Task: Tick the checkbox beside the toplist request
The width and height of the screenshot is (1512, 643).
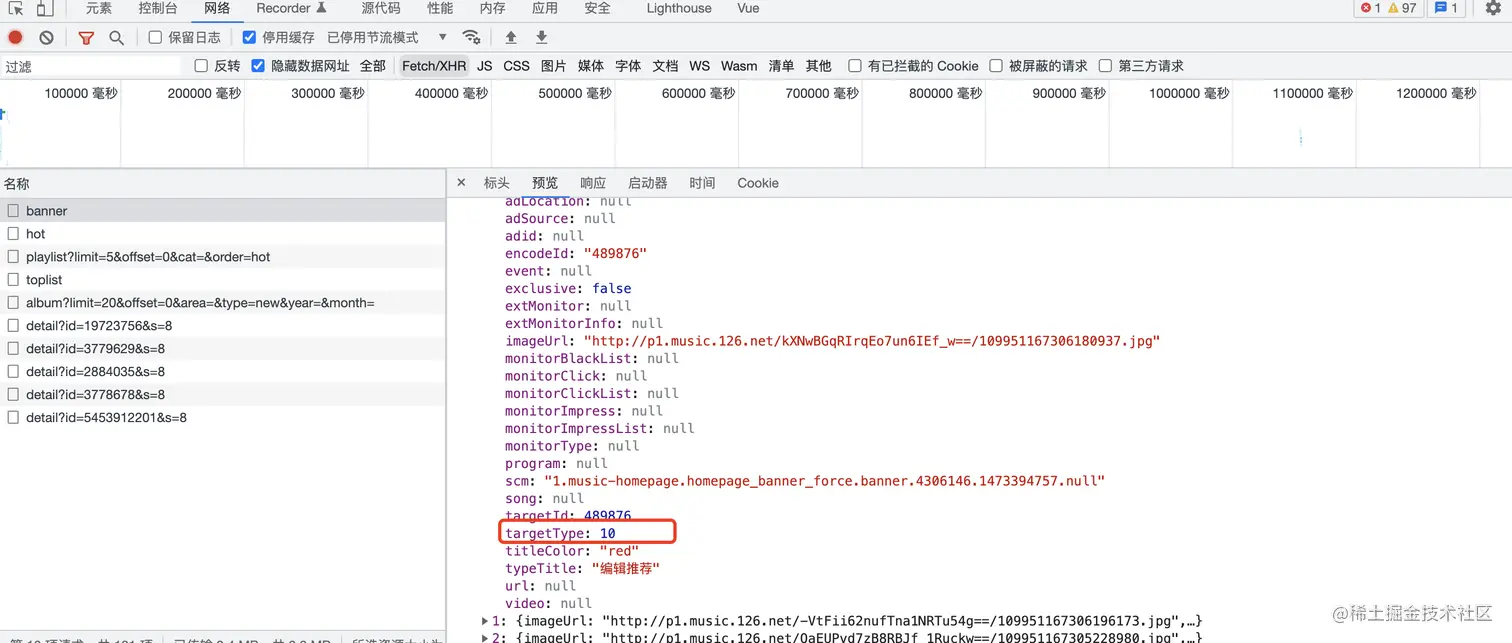Action: 13,279
